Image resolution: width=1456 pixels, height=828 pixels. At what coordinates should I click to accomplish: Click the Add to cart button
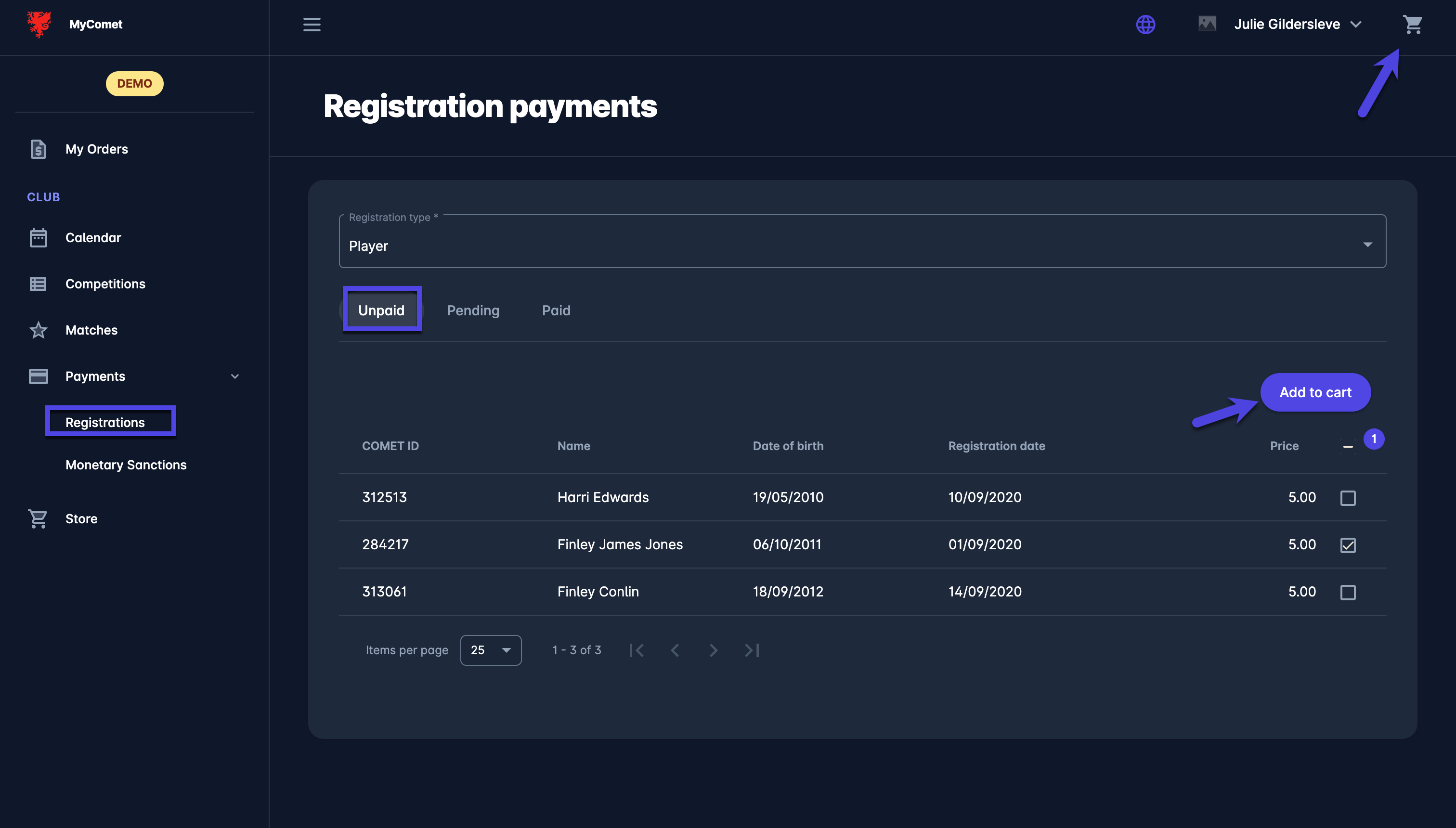pyautogui.click(x=1314, y=392)
